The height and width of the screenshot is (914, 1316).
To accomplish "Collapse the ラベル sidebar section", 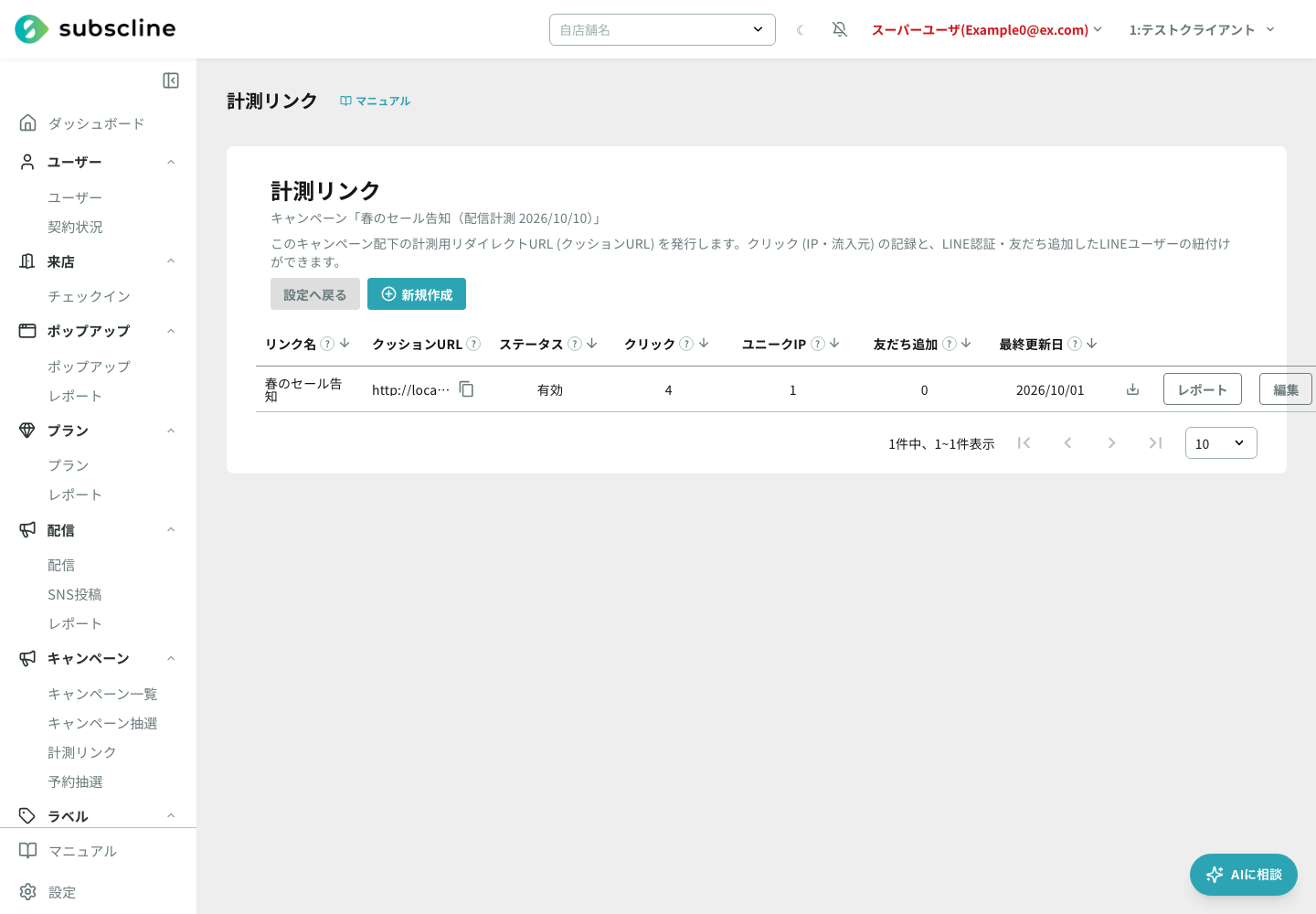I will pyautogui.click(x=171, y=816).
